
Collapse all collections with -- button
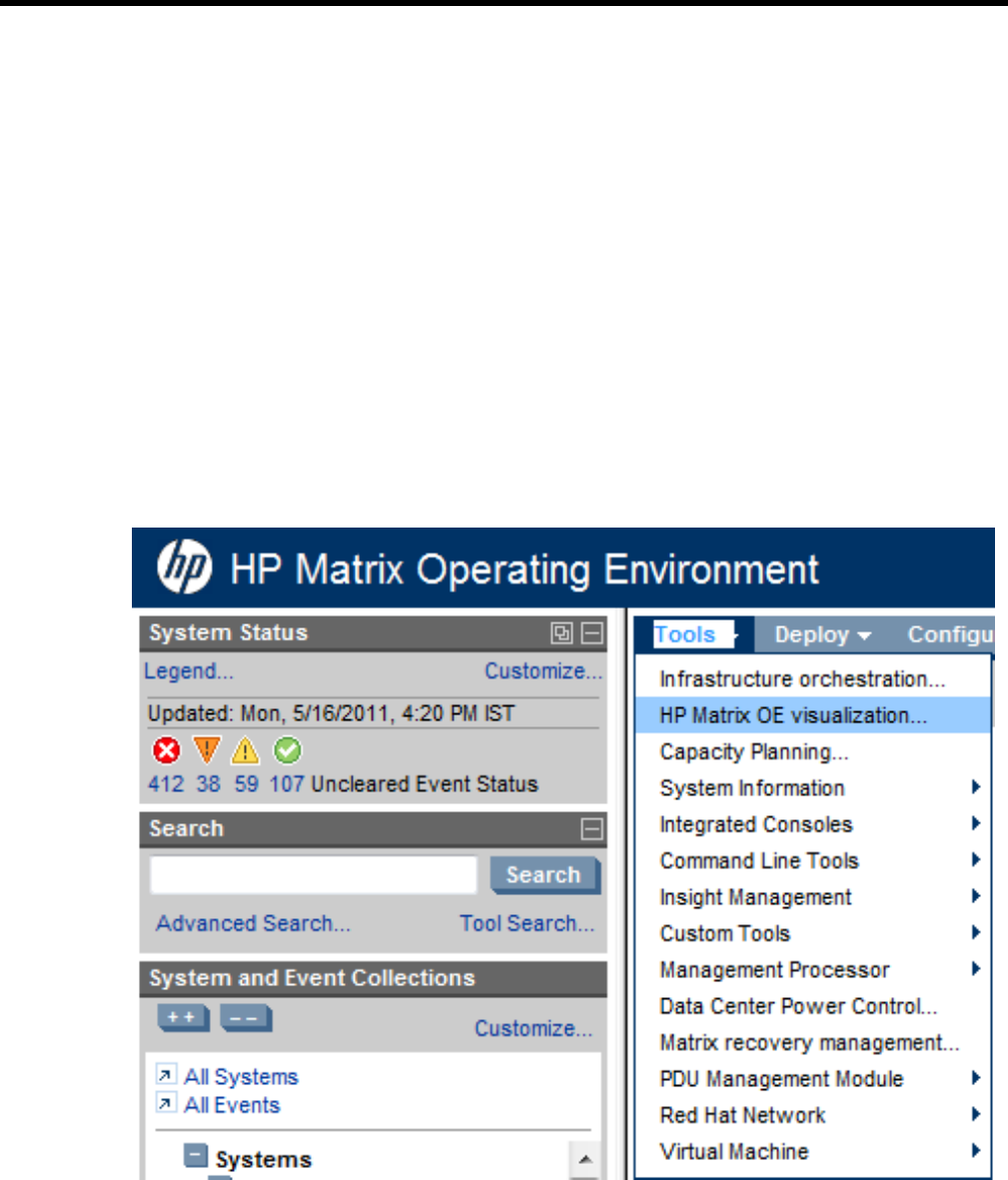pos(245,1018)
